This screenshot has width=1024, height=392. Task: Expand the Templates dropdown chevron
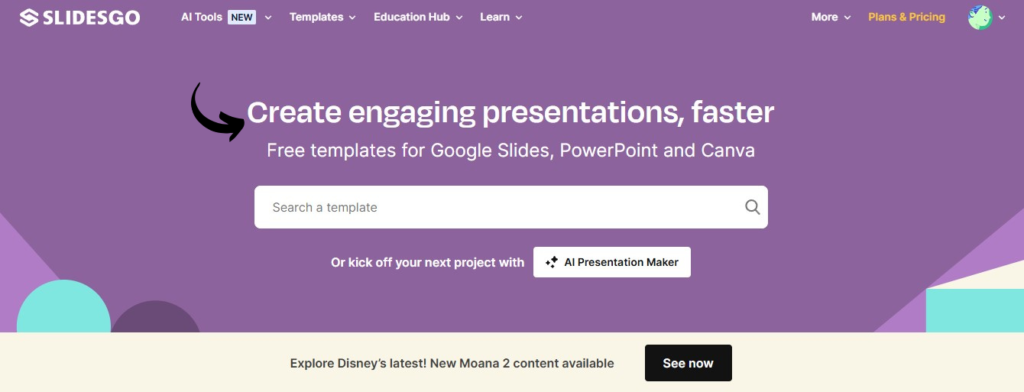(x=353, y=18)
